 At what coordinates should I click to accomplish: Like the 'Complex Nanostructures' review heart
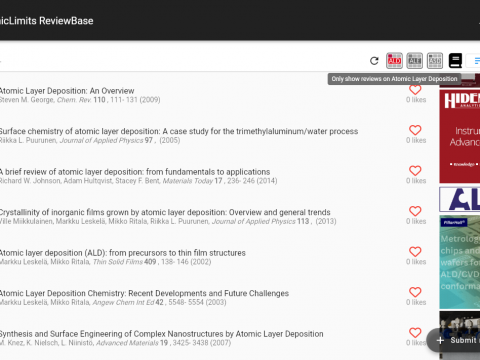(x=415, y=333)
